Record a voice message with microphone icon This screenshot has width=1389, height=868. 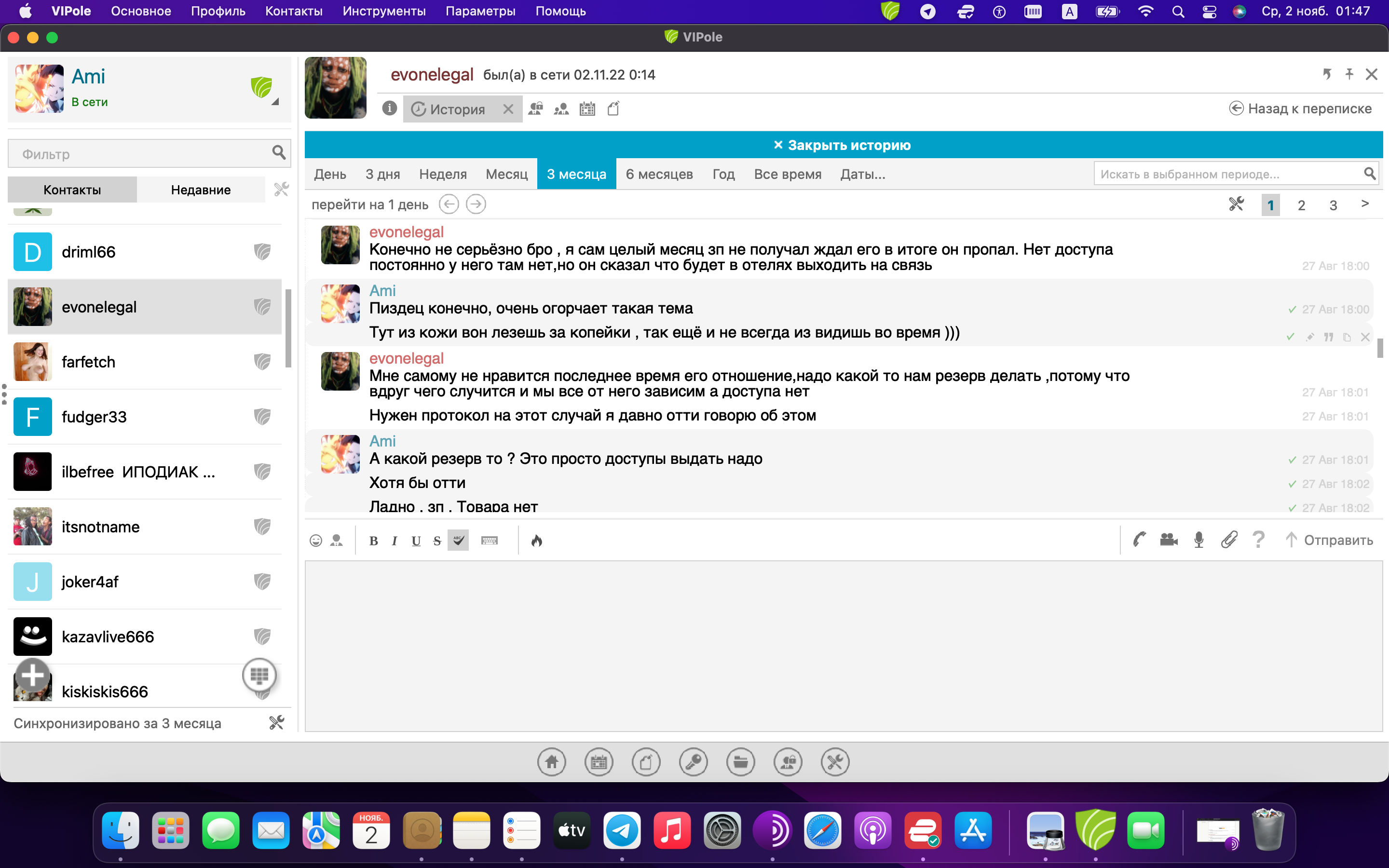click(x=1199, y=540)
